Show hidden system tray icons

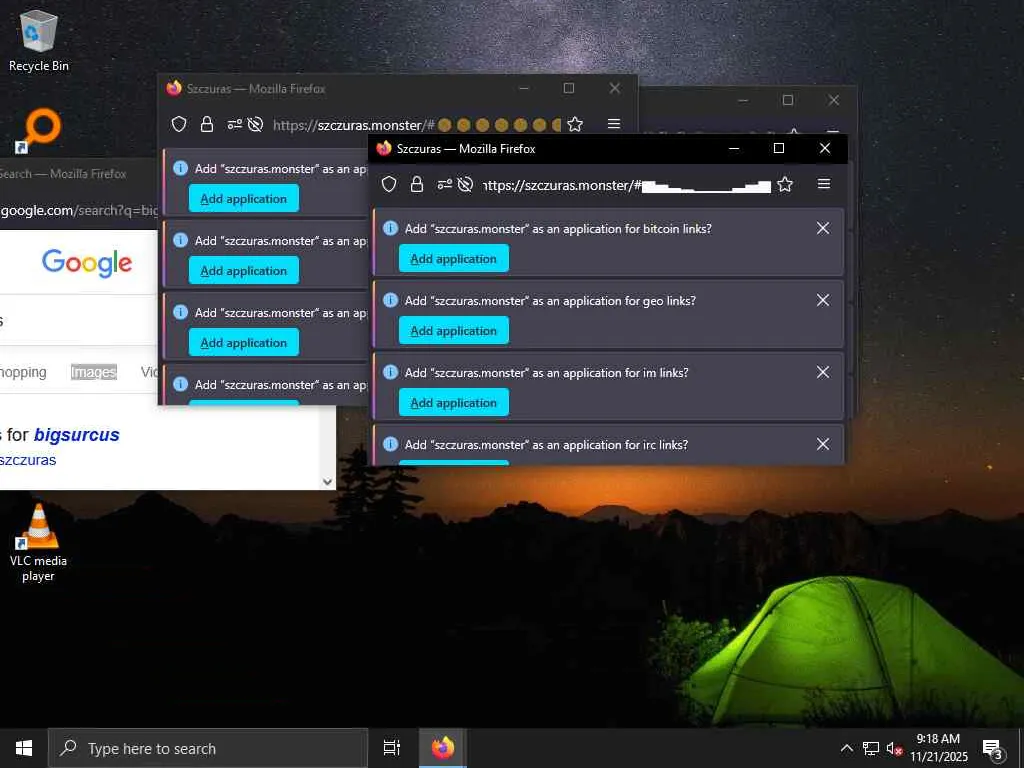(846, 748)
